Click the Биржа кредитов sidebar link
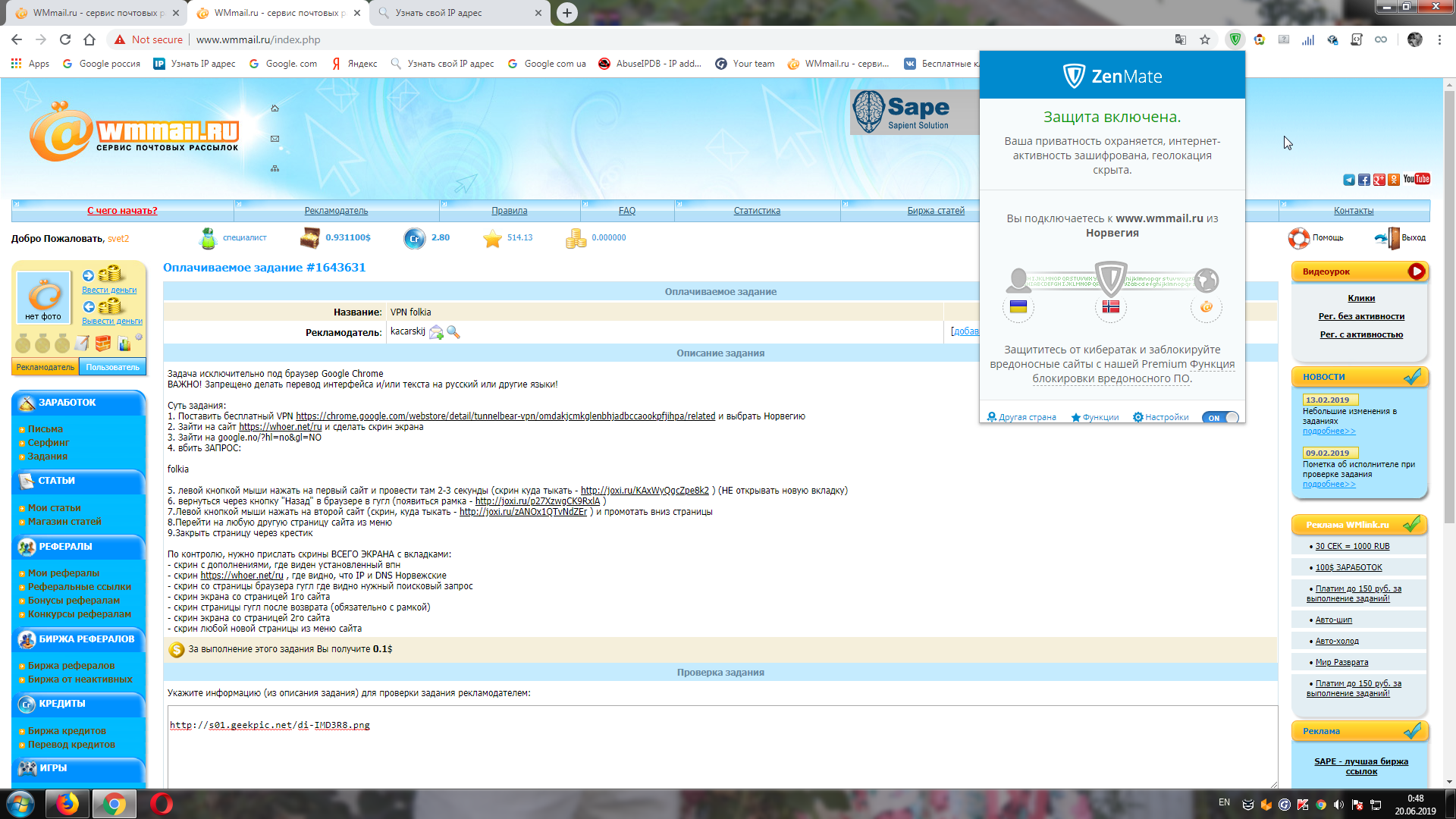Screen dimensions: 1456x819 click(x=67, y=731)
